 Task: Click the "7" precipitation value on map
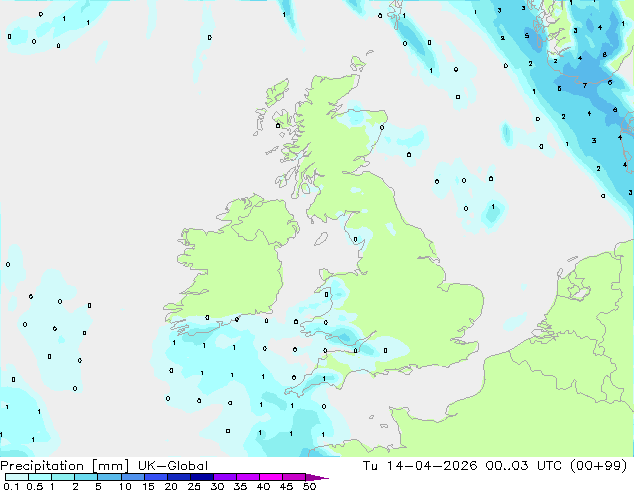(x=585, y=86)
